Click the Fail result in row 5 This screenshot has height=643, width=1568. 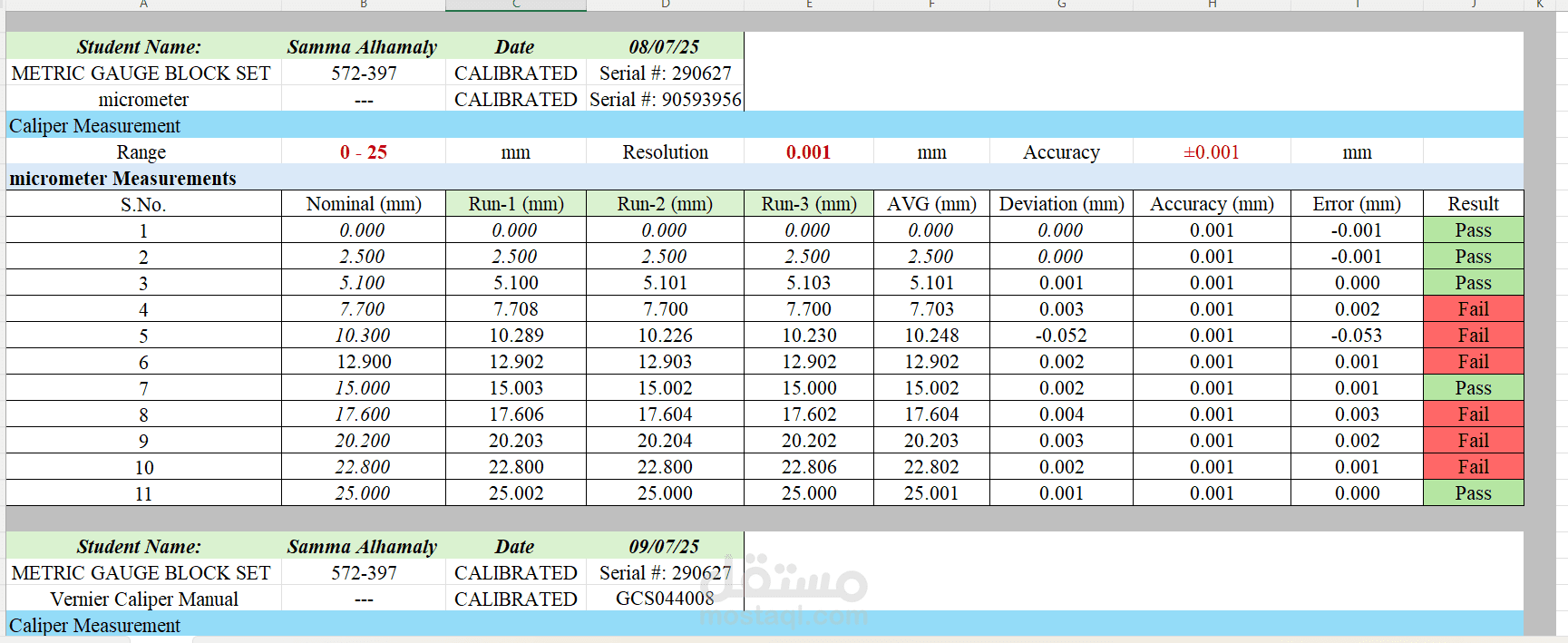pos(1473,336)
